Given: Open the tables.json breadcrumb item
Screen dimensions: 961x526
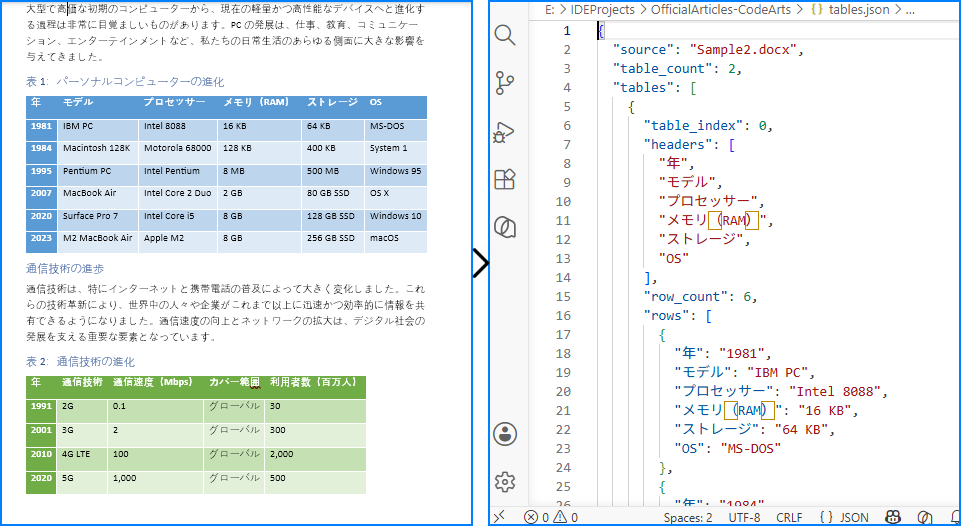Looking at the screenshot, I should pos(858,10).
